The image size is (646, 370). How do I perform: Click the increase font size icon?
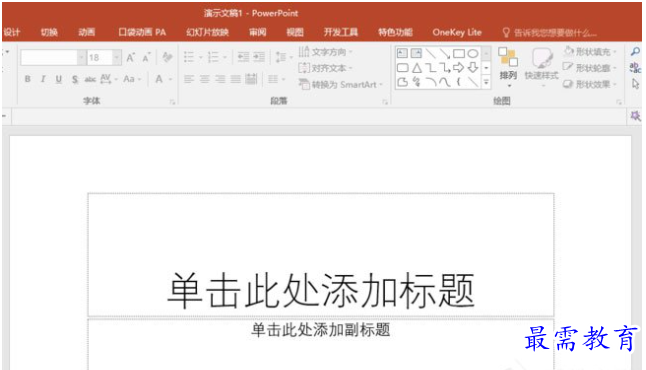coord(131,58)
